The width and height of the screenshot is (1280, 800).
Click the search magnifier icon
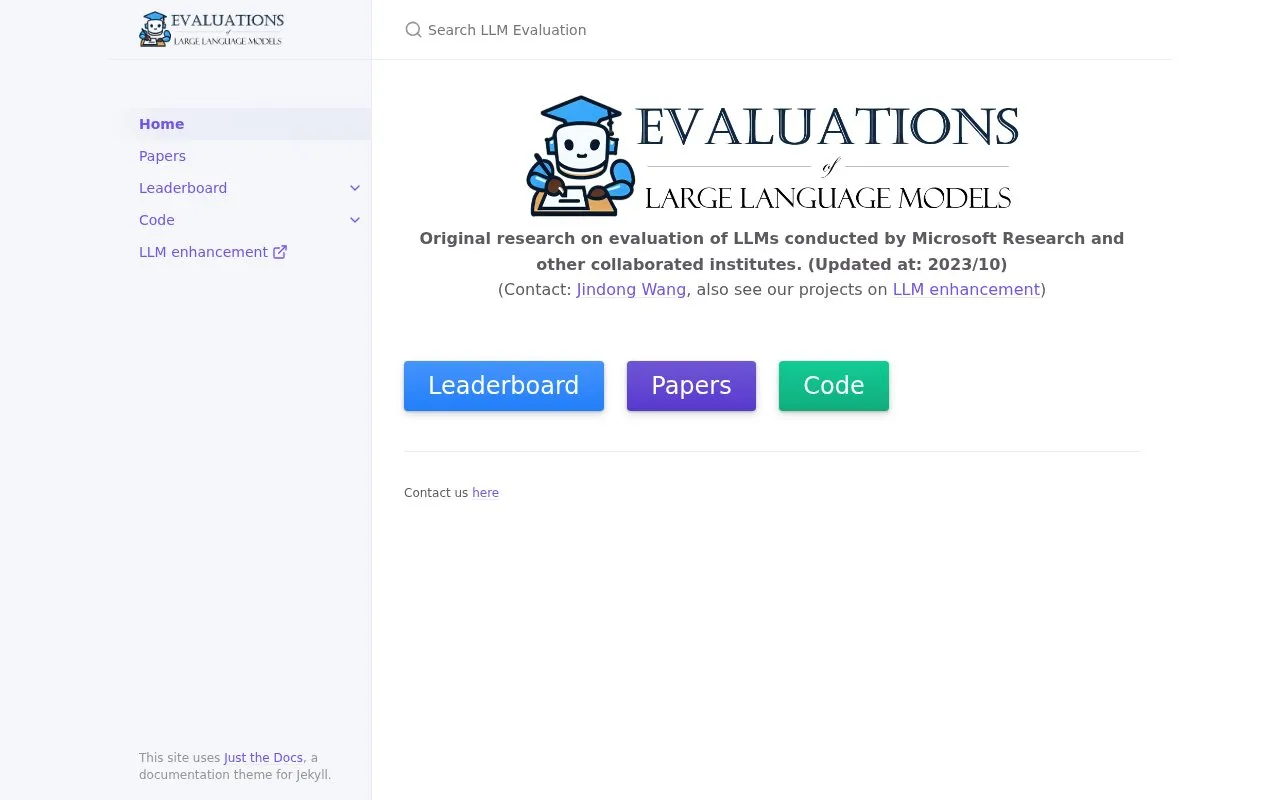pos(413,30)
